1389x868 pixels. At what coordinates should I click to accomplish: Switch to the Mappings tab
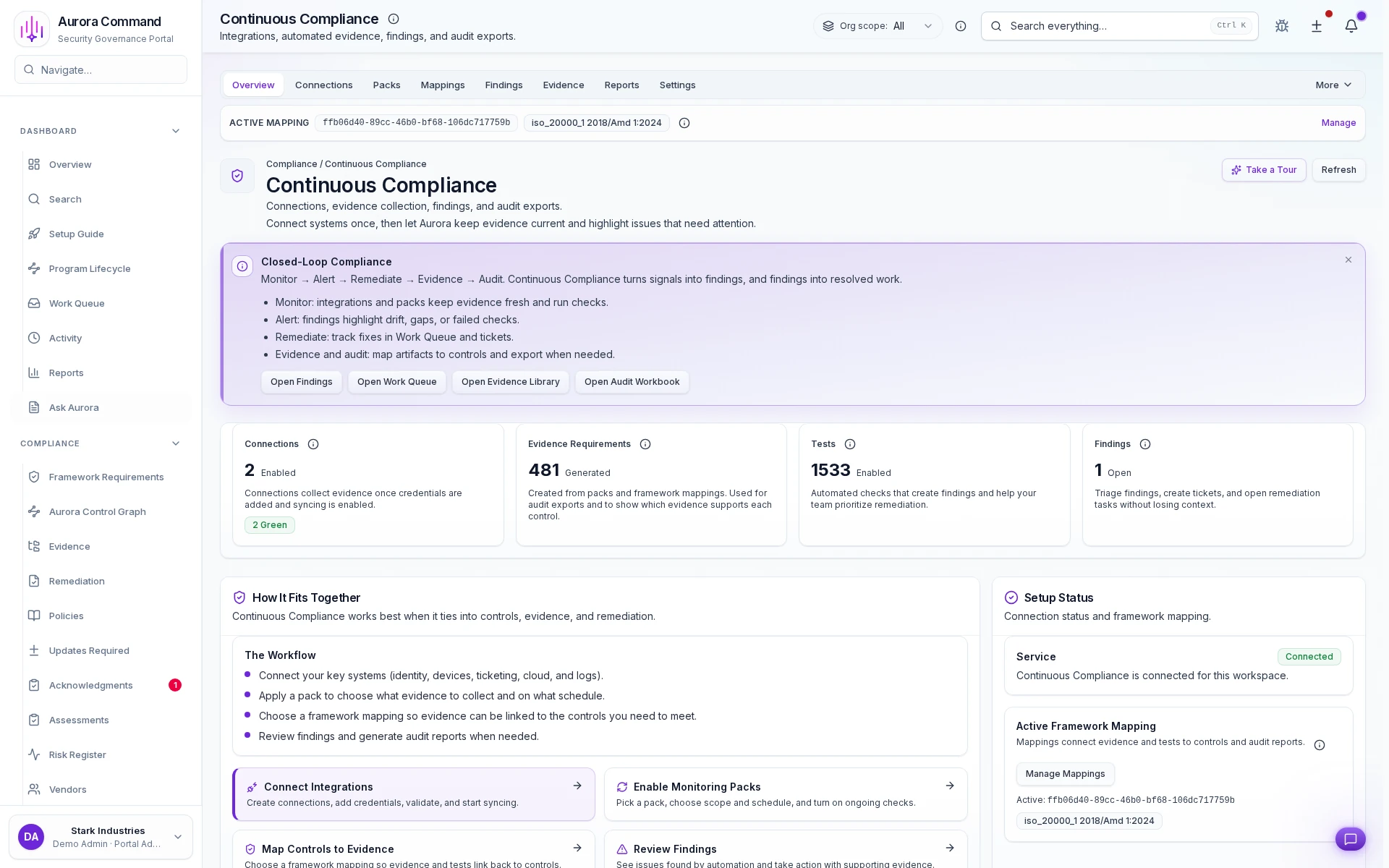[443, 85]
